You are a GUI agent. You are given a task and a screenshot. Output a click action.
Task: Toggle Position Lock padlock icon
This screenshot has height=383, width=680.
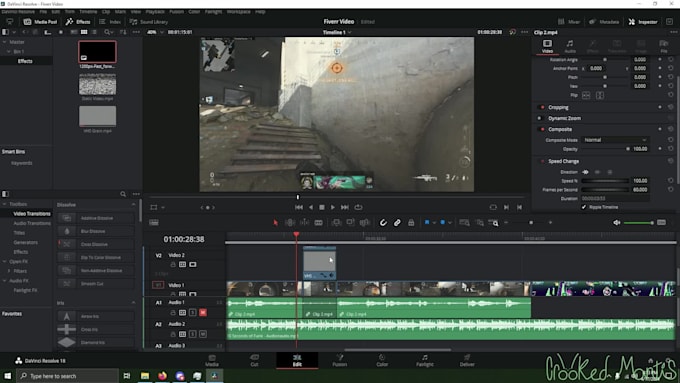coord(411,223)
